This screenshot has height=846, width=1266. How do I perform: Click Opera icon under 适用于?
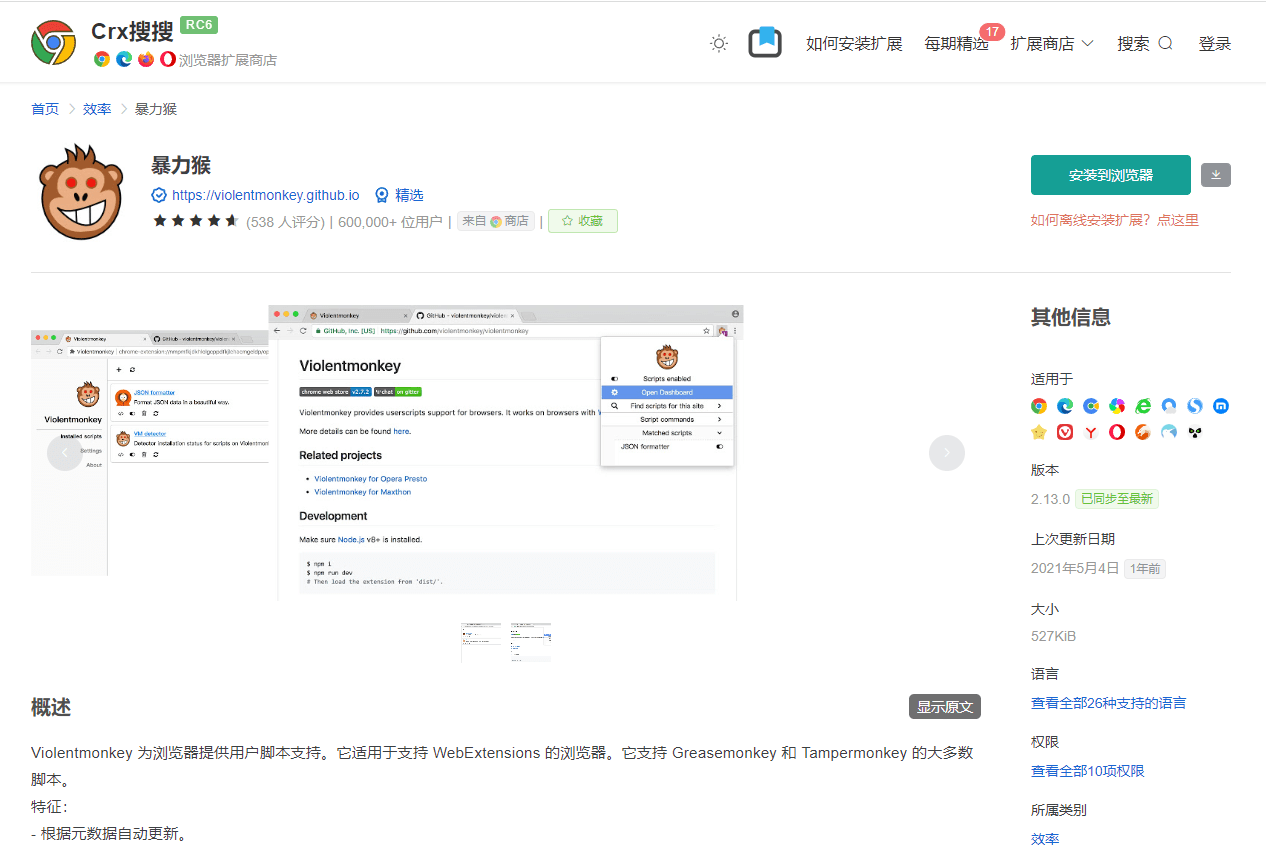(x=1117, y=432)
